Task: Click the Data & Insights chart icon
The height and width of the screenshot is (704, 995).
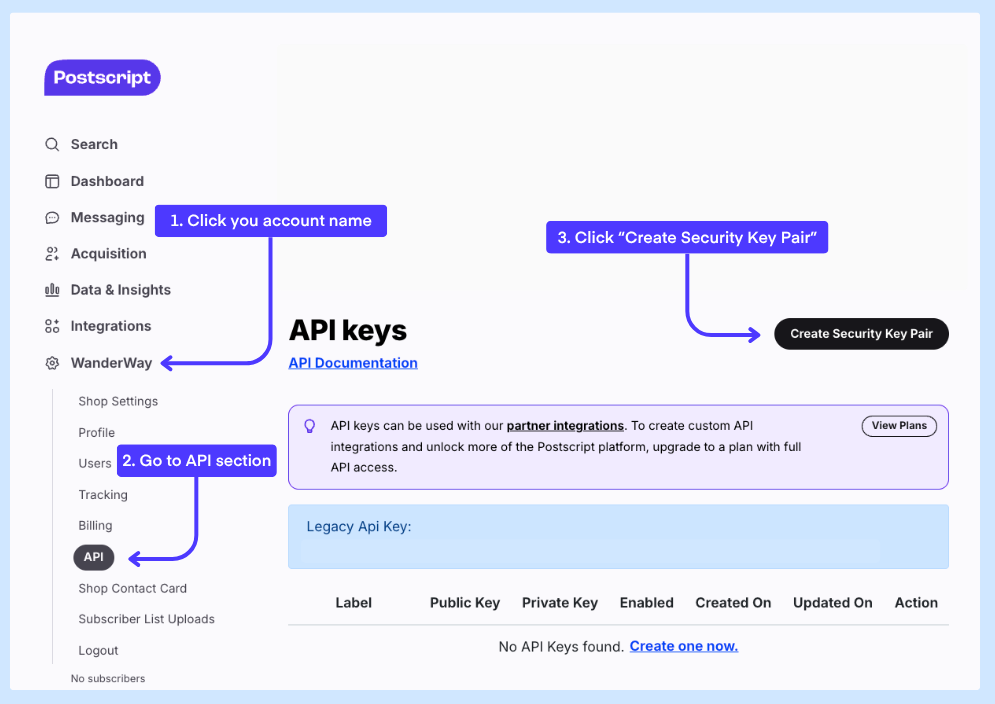Action: 52,290
